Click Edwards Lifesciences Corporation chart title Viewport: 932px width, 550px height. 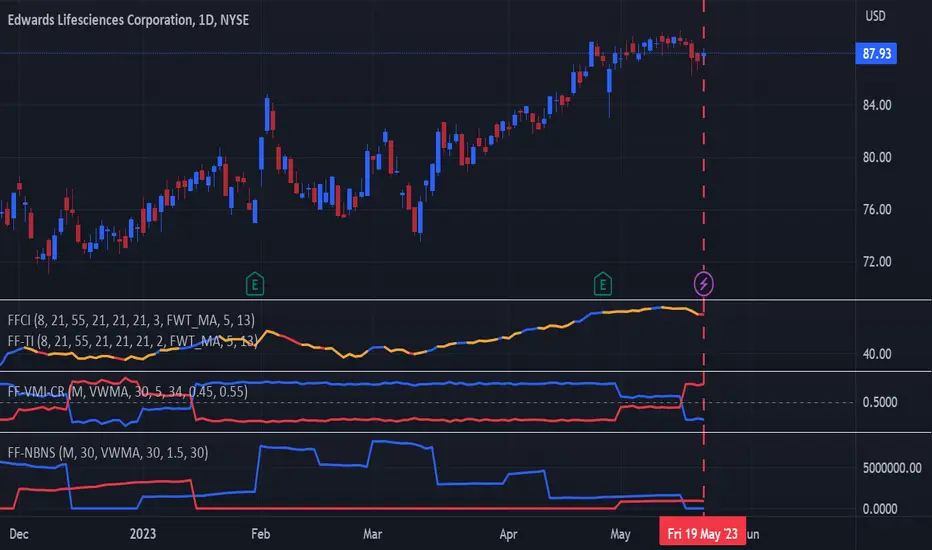(128, 20)
